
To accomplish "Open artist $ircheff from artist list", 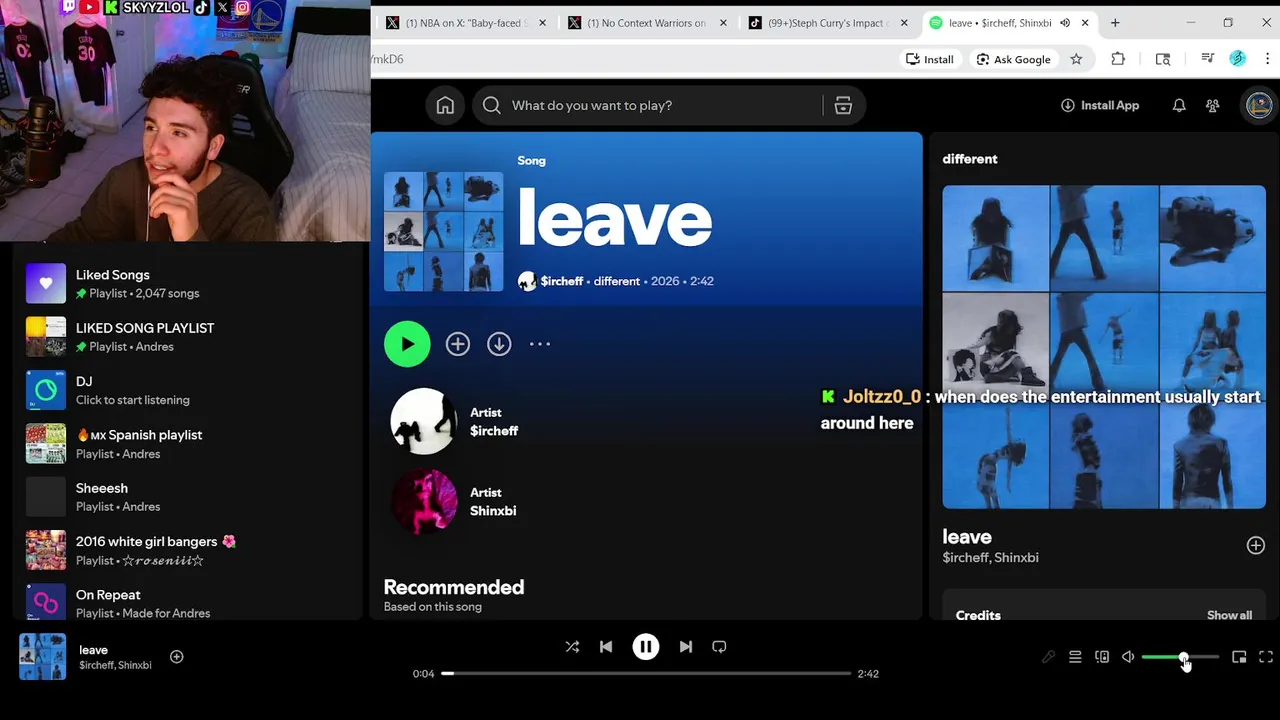I will click(494, 431).
